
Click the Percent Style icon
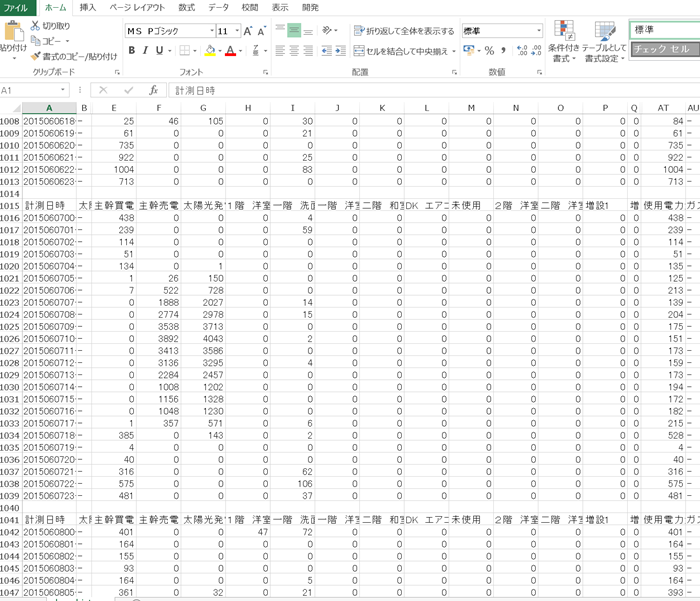(490, 50)
